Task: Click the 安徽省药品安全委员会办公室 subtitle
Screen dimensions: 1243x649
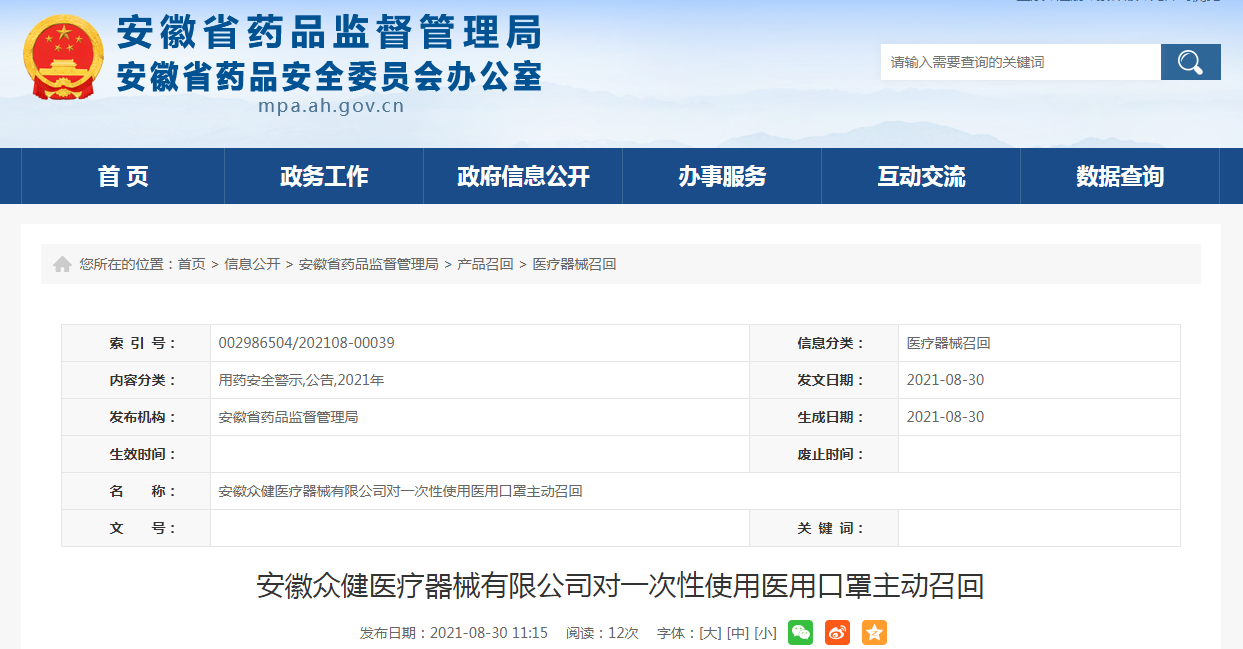Action: [x=329, y=76]
